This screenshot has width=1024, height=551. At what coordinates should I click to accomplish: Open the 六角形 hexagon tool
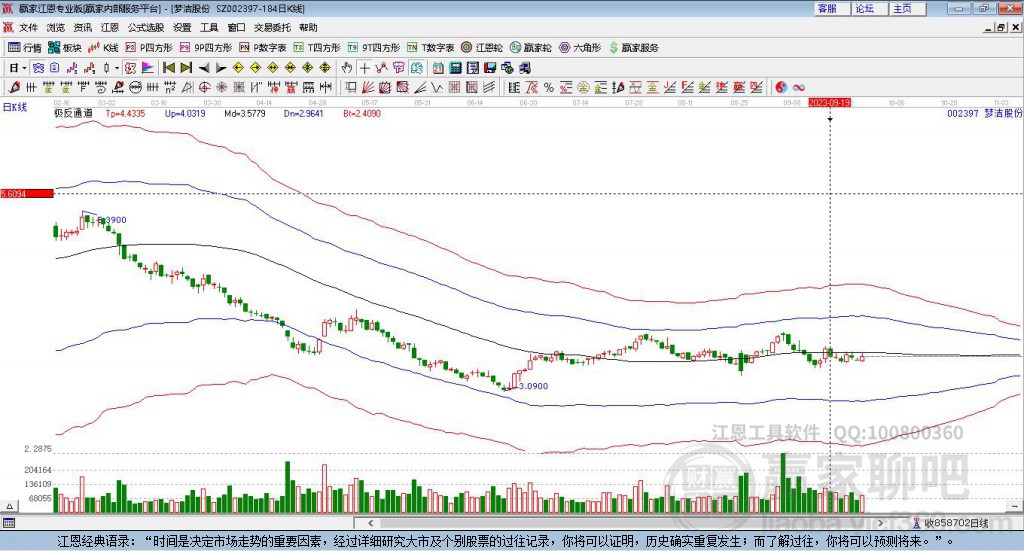580,48
